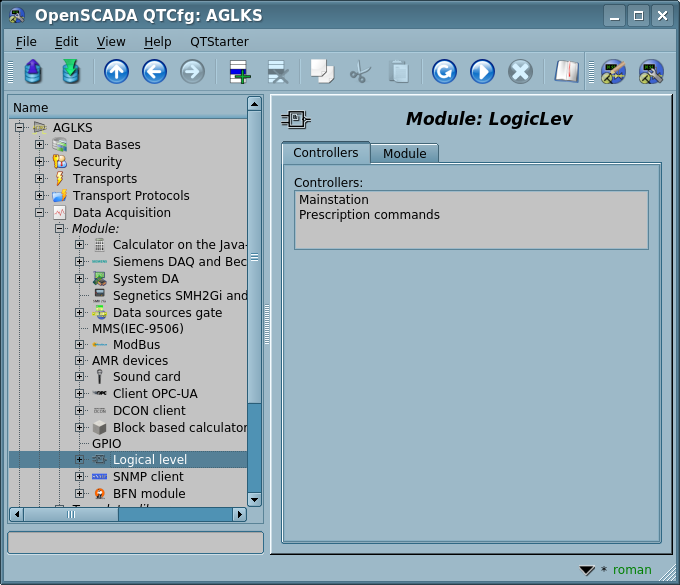The height and width of the screenshot is (585, 680).
Task: Expand the Transport Protocols tree node
Action: [39, 196]
